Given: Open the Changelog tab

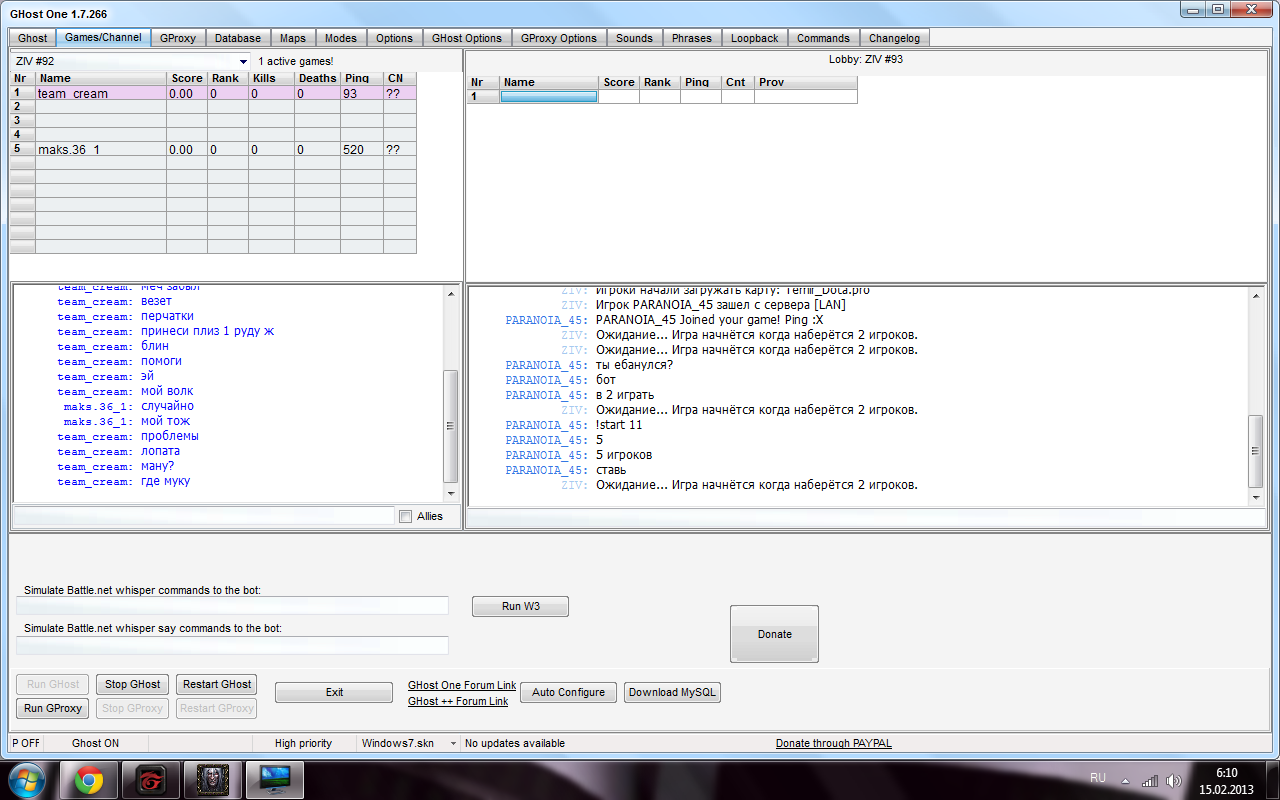Looking at the screenshot, I should 894,38.
